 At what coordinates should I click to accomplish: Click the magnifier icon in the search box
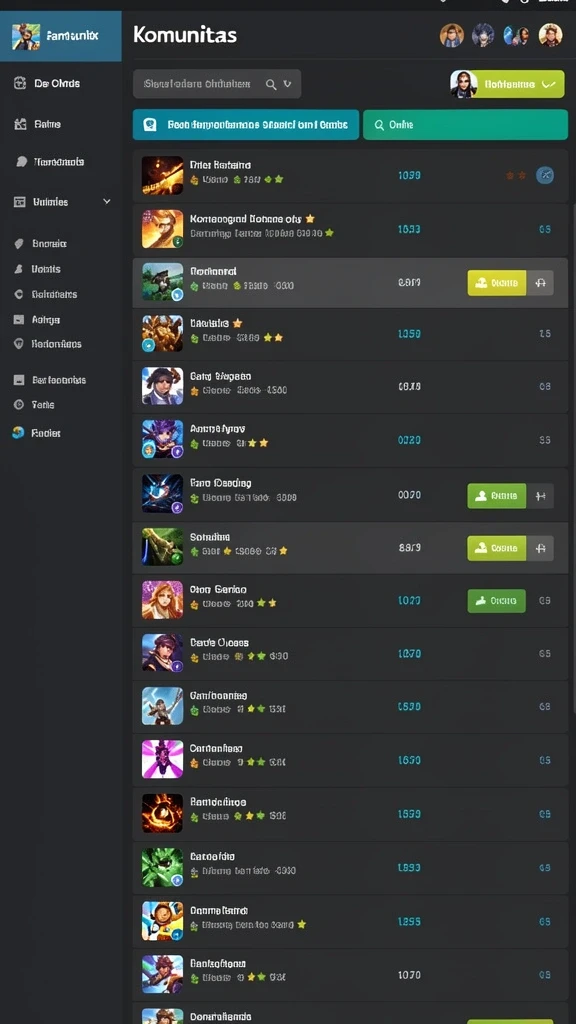[271, 84]
